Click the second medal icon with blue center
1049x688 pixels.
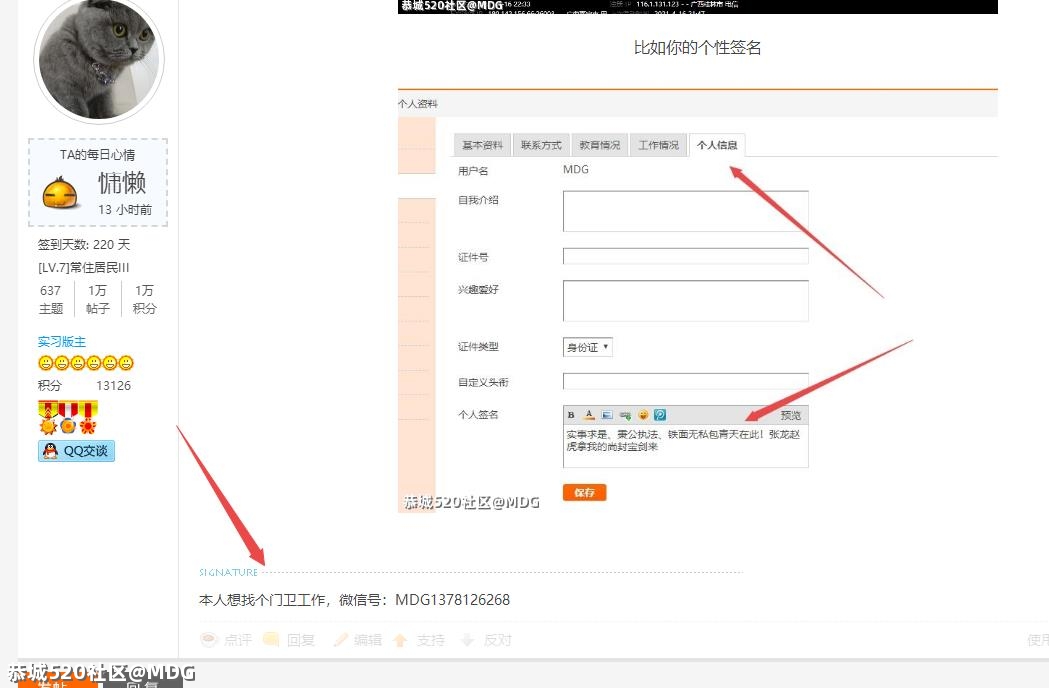68,418
